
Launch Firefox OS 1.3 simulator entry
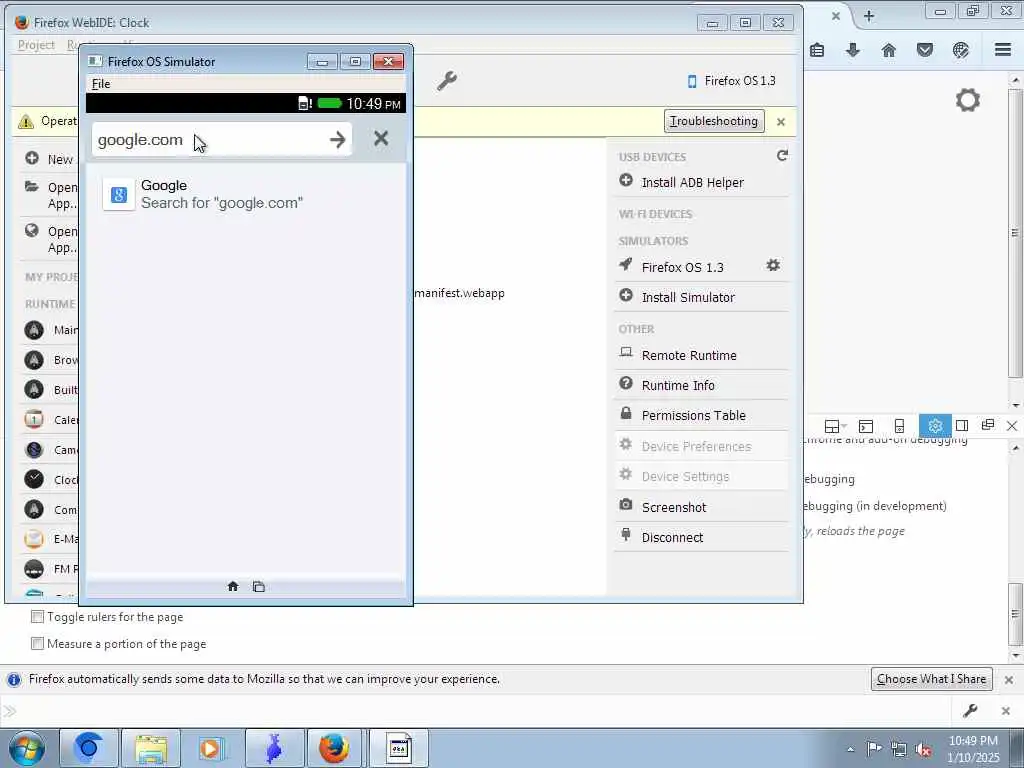682,267
